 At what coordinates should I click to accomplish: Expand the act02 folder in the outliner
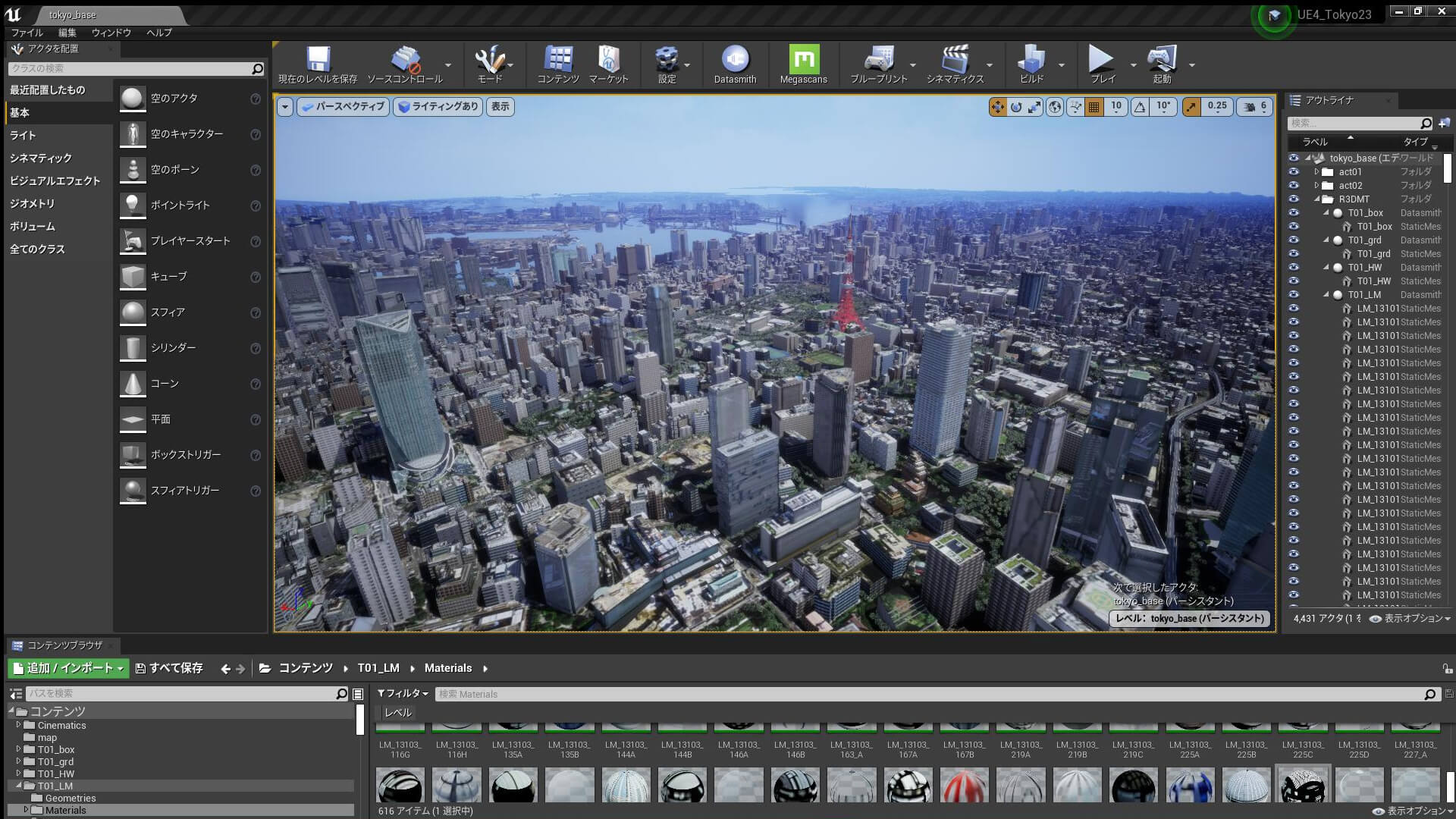click(1317, 186)
